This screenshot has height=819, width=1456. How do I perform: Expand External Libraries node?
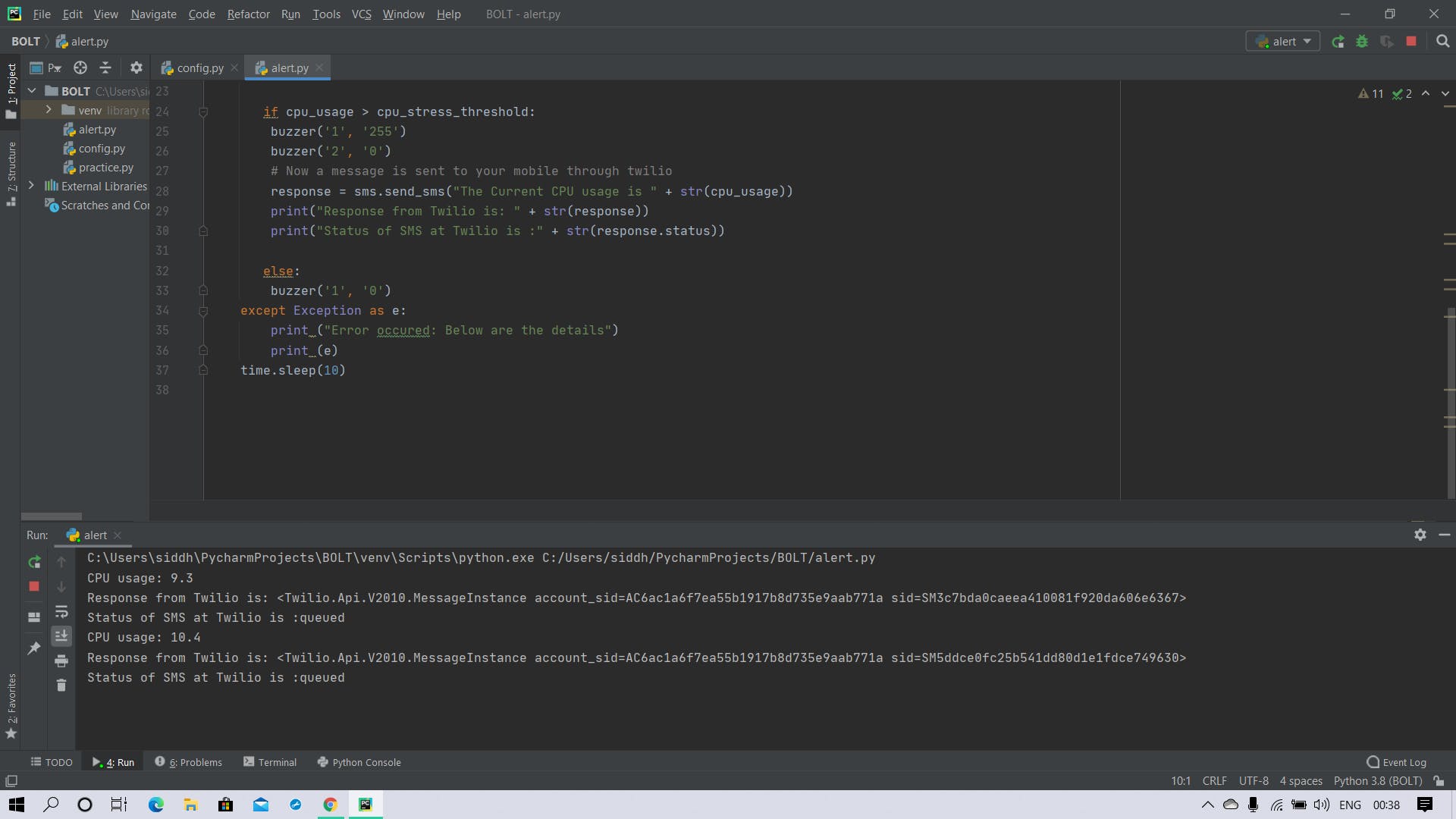(31, 186)
